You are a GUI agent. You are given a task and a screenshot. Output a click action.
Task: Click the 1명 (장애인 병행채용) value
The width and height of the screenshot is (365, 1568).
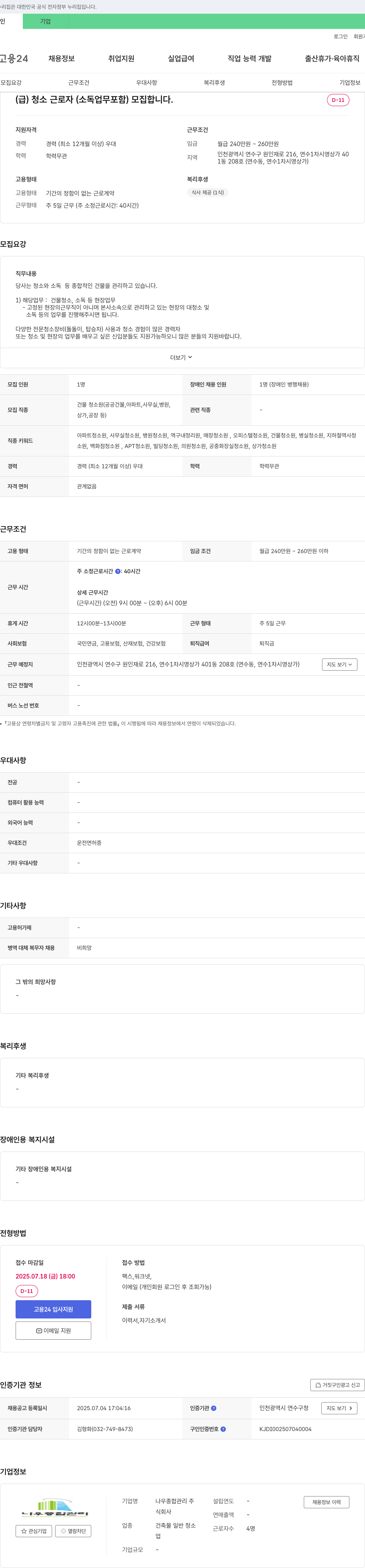284,385
